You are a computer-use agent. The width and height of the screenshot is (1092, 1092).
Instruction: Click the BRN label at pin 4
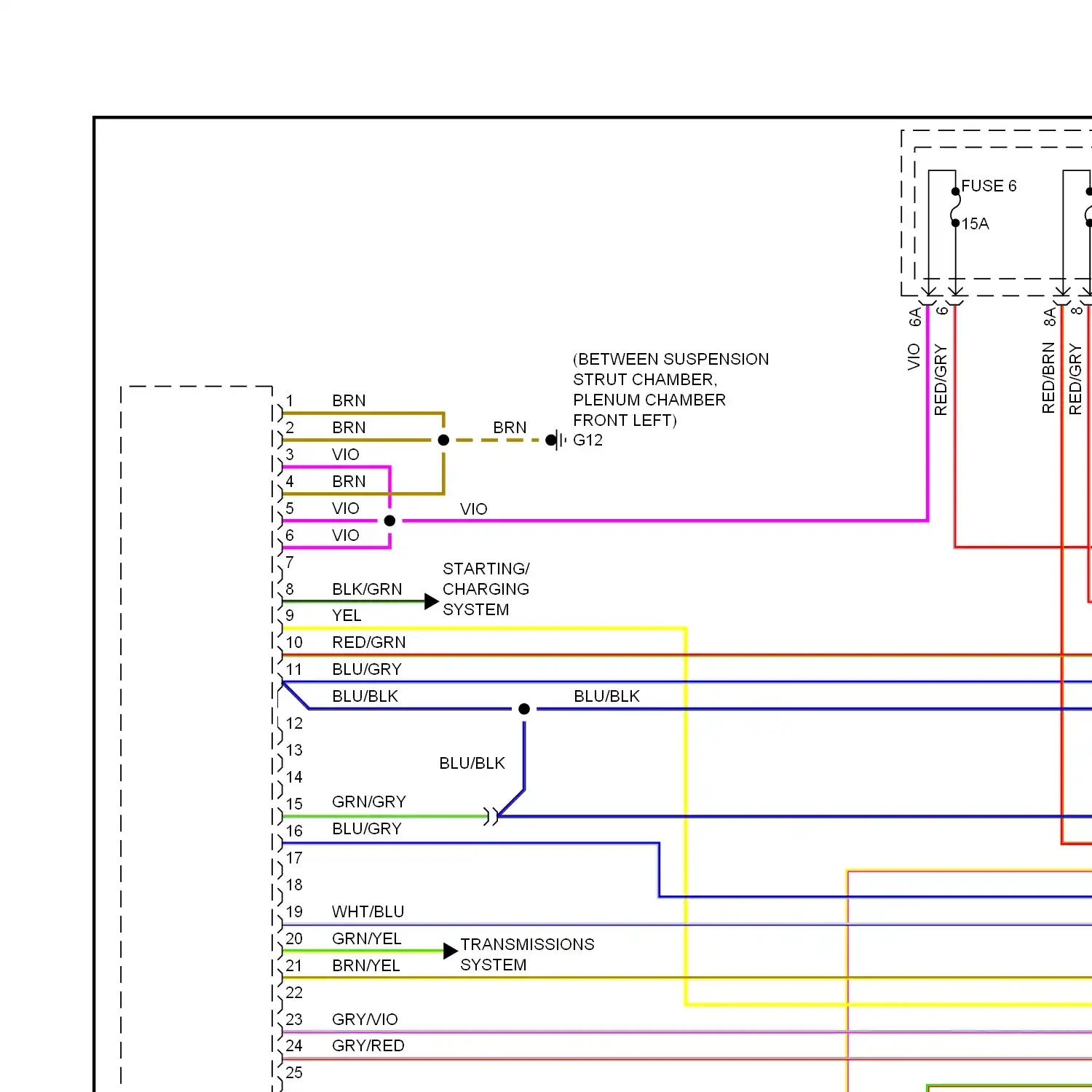349,482
